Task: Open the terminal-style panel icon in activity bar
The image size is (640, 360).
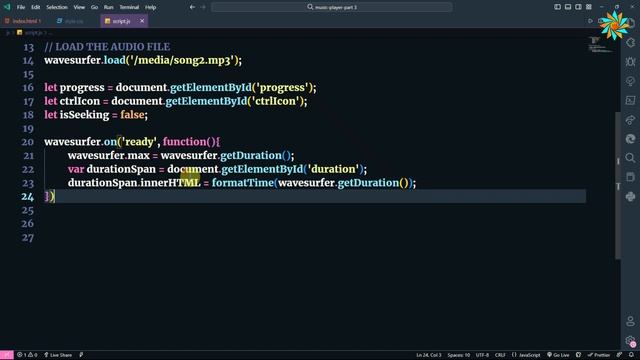Action: tap(631, 100)
